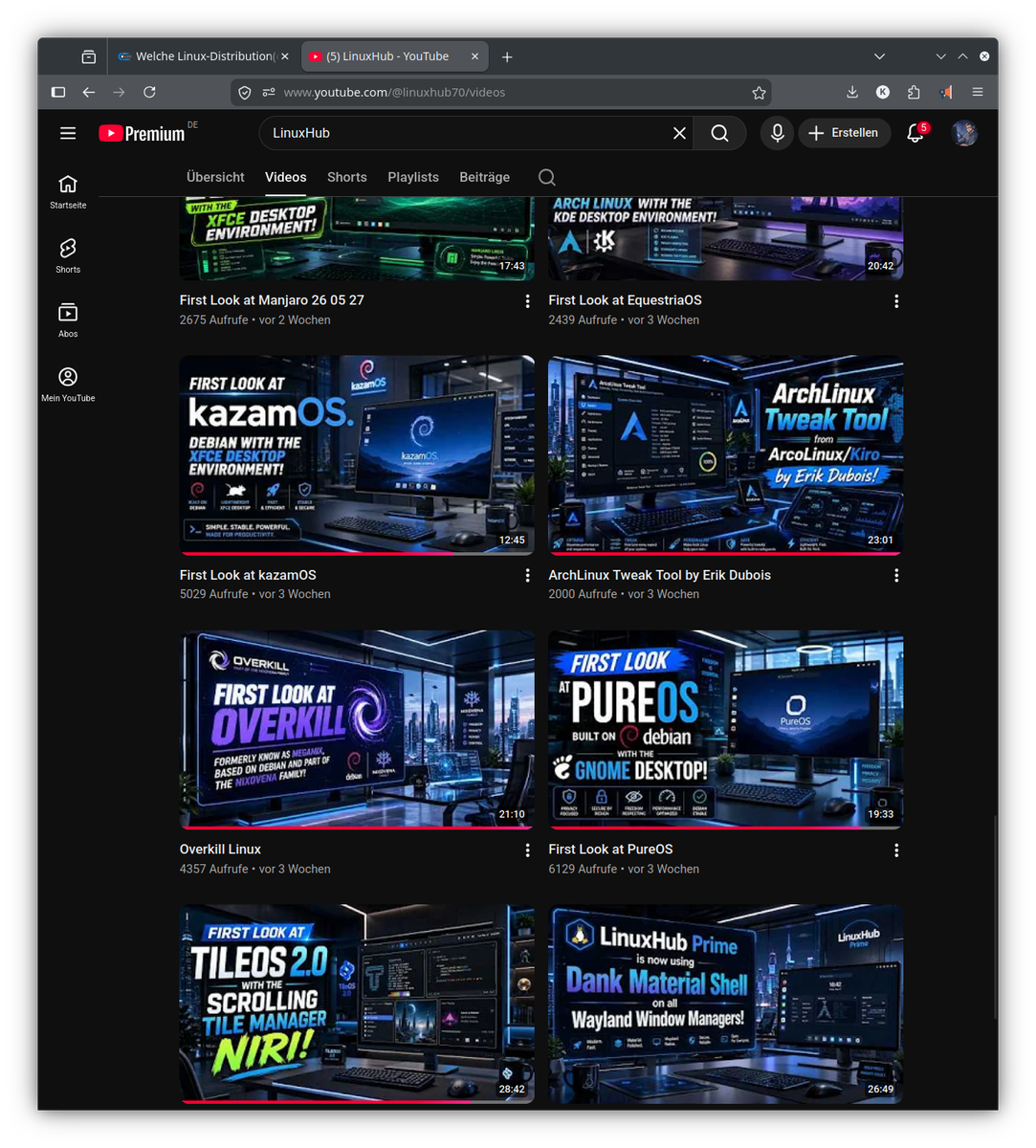Open new browser tab

(507, 57)
